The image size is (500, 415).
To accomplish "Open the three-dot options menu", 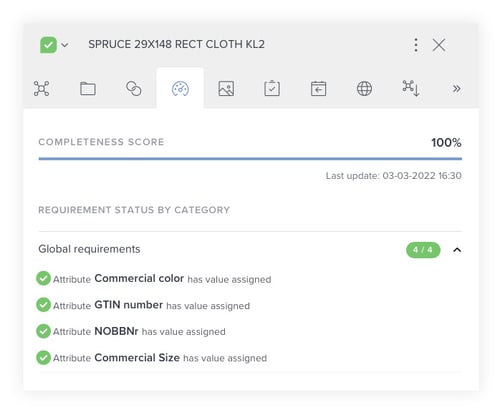I will (416, 45).
